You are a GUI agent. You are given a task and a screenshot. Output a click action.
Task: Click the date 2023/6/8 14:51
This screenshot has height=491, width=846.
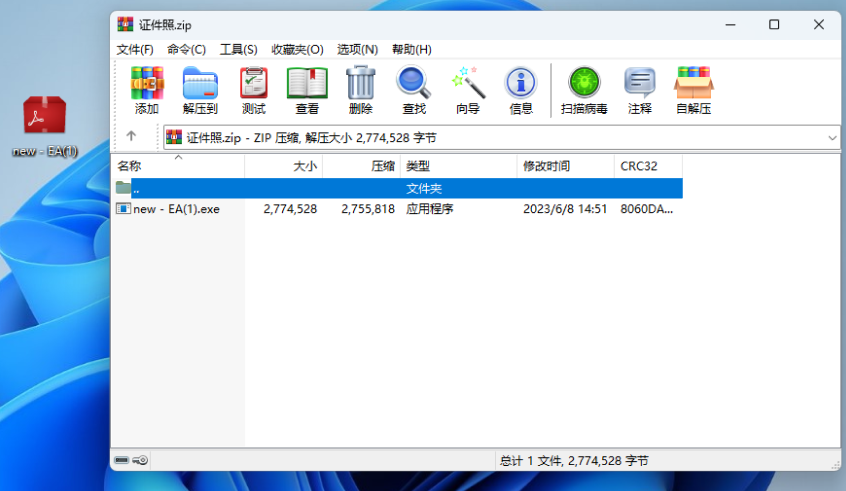565,209
